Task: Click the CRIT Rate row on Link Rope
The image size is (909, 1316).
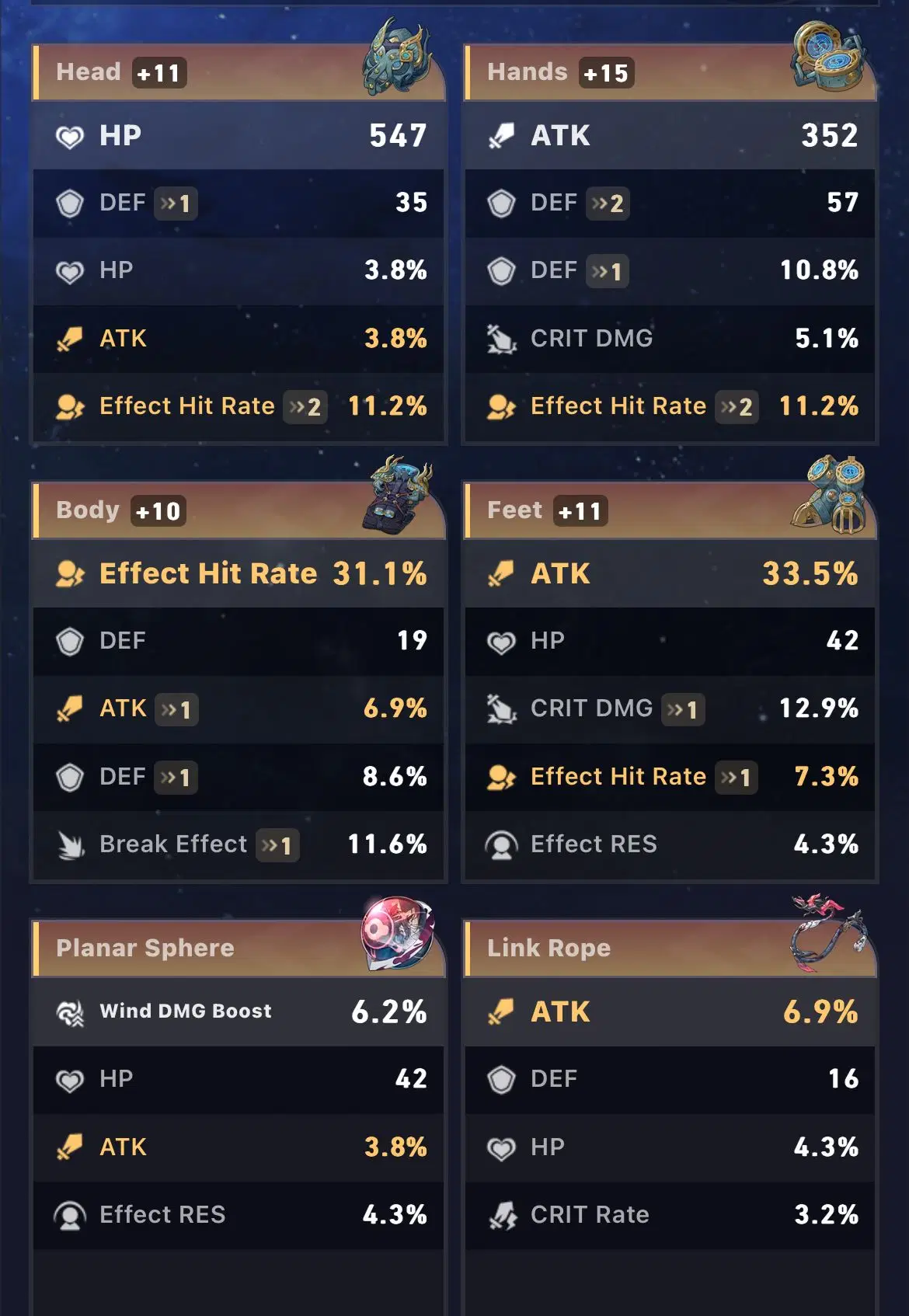Action: [x=668, y=1215]
